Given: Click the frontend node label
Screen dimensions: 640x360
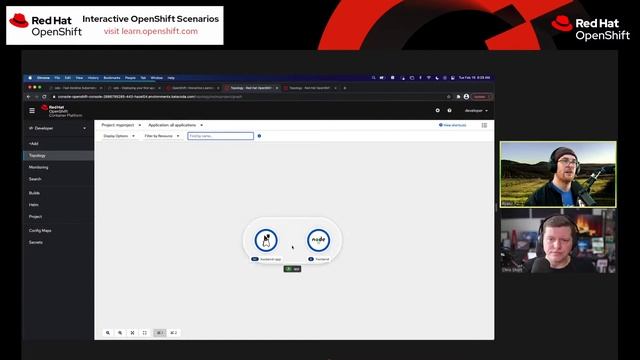Looking at the screenshot, I should tap(319, 259).
